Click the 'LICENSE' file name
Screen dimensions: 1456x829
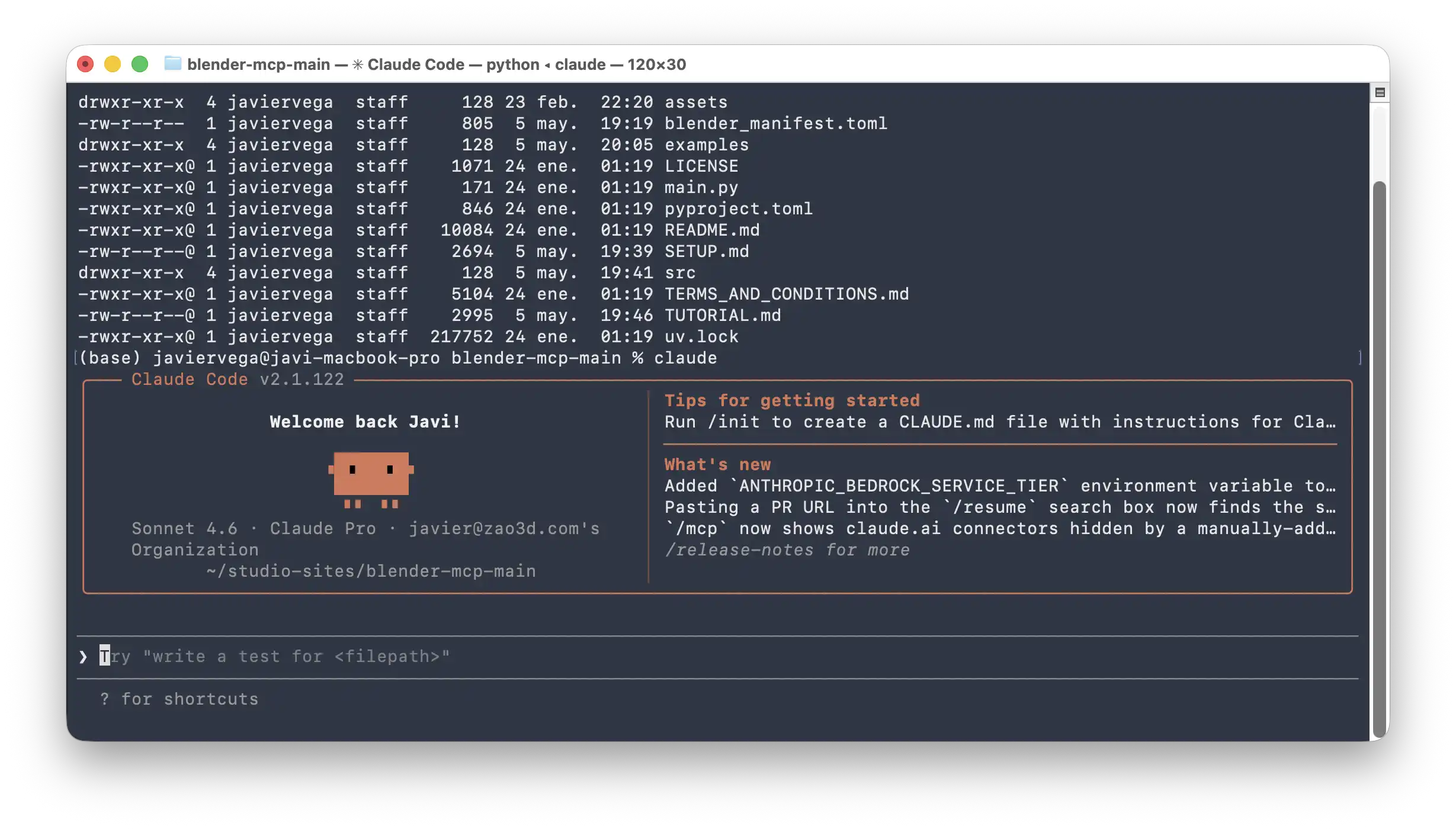[701, 166]
